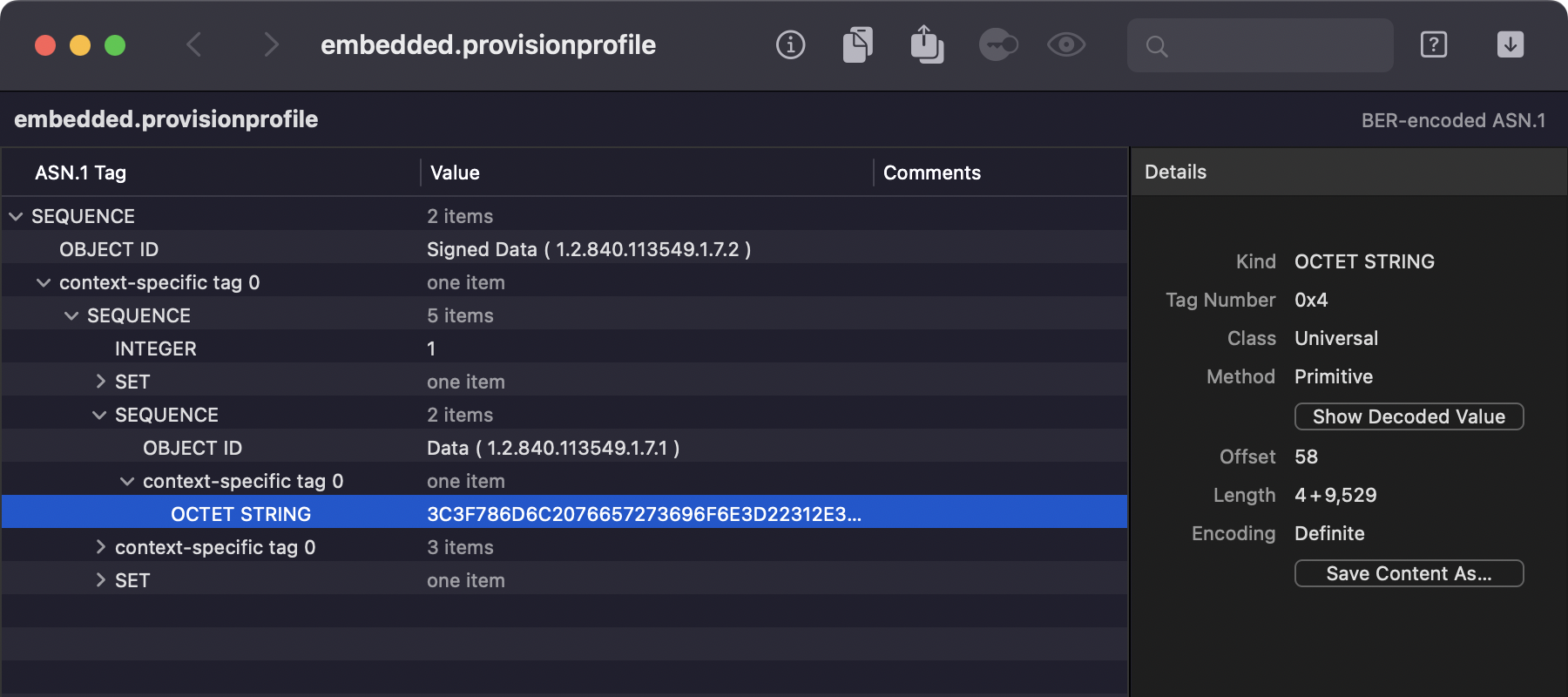The image size is (1568, 697).
Task: Click the key icon in toolbar
Action: (998, 44)
